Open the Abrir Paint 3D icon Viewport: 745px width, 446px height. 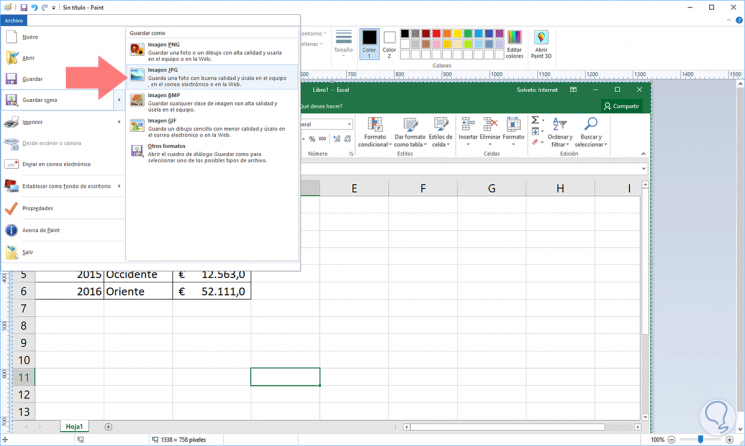(x=541, y=44)
